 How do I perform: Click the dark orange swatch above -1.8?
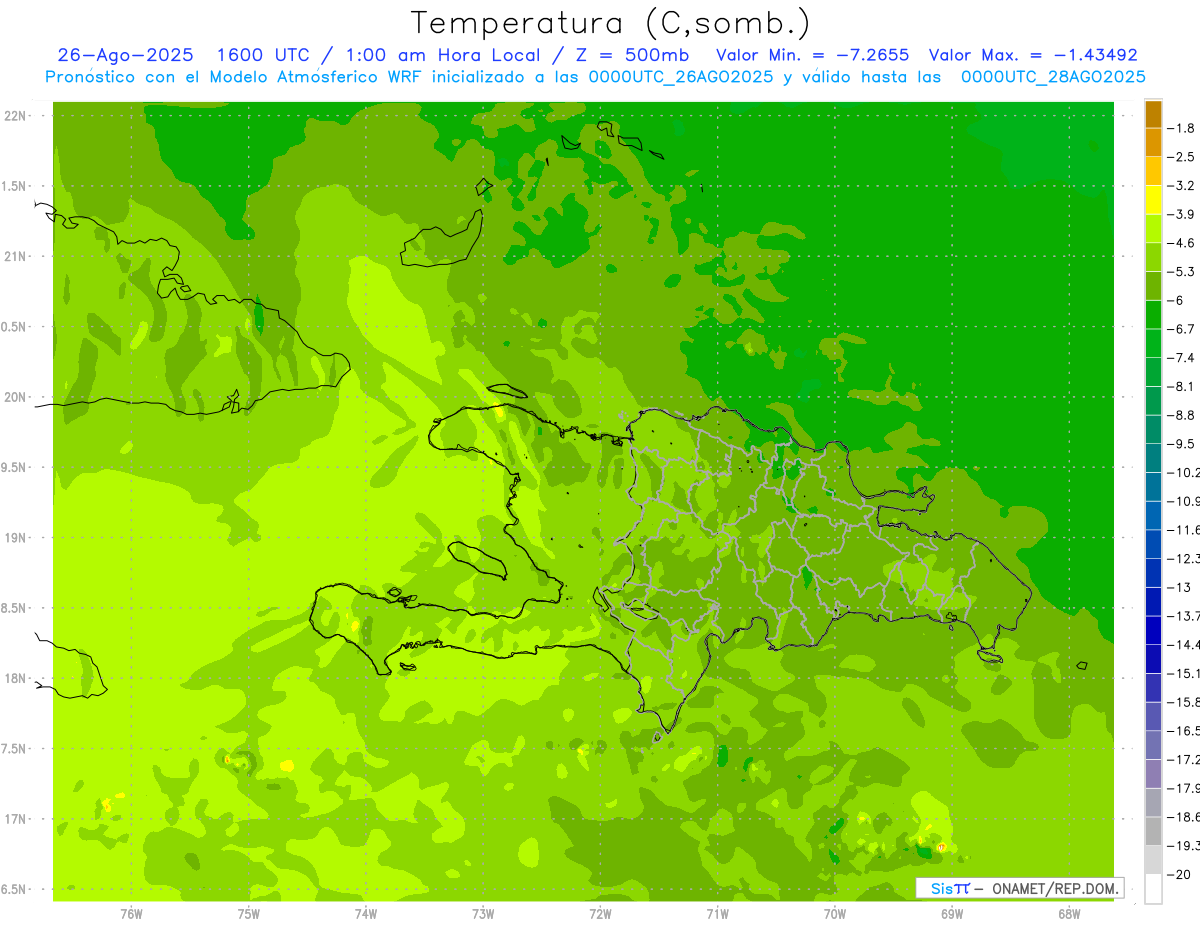tap(1153, 114)
